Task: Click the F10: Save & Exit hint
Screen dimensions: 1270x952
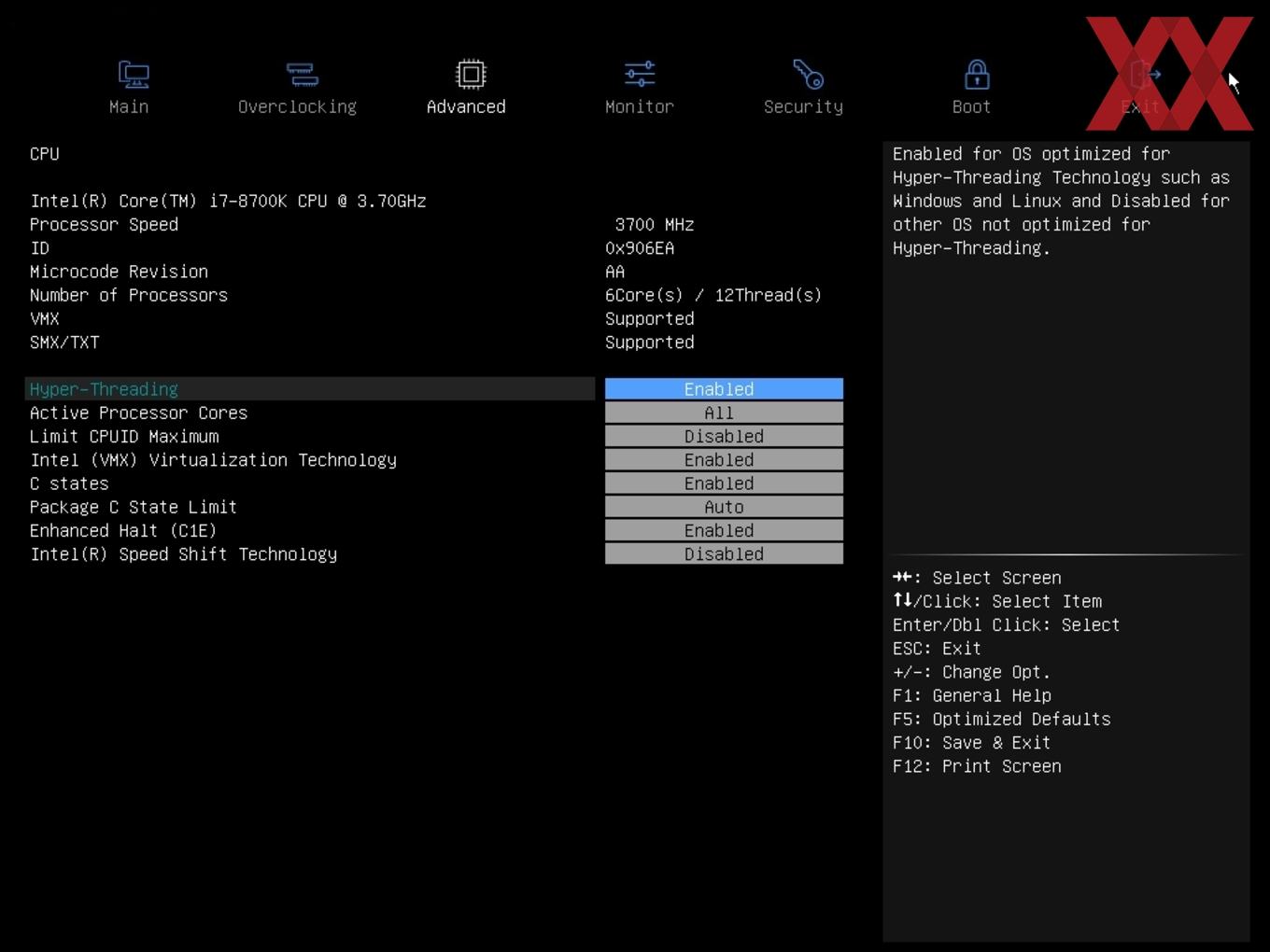Action: point(971,742)
